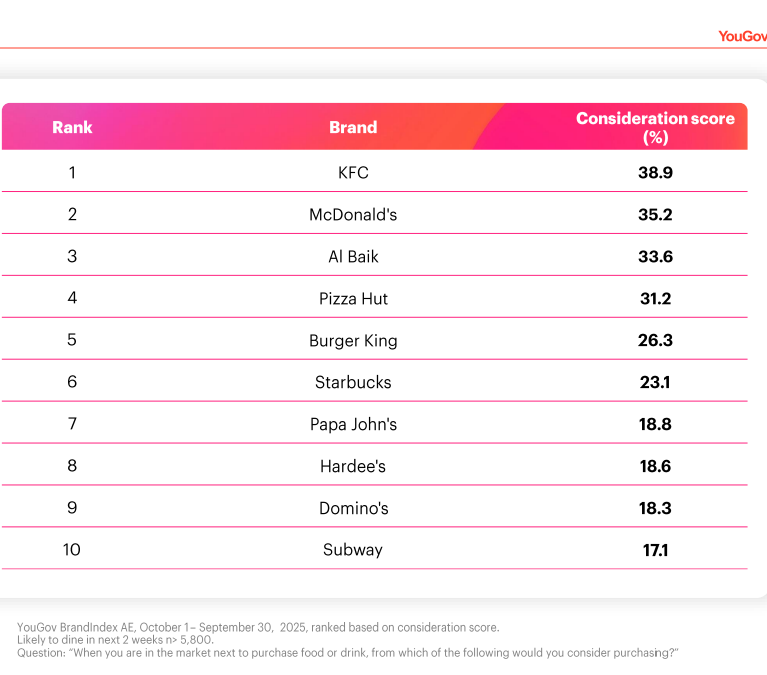Select the Pizza Hut brand cell
Screen dimensions: 767x675
click(x=353, y=298)
